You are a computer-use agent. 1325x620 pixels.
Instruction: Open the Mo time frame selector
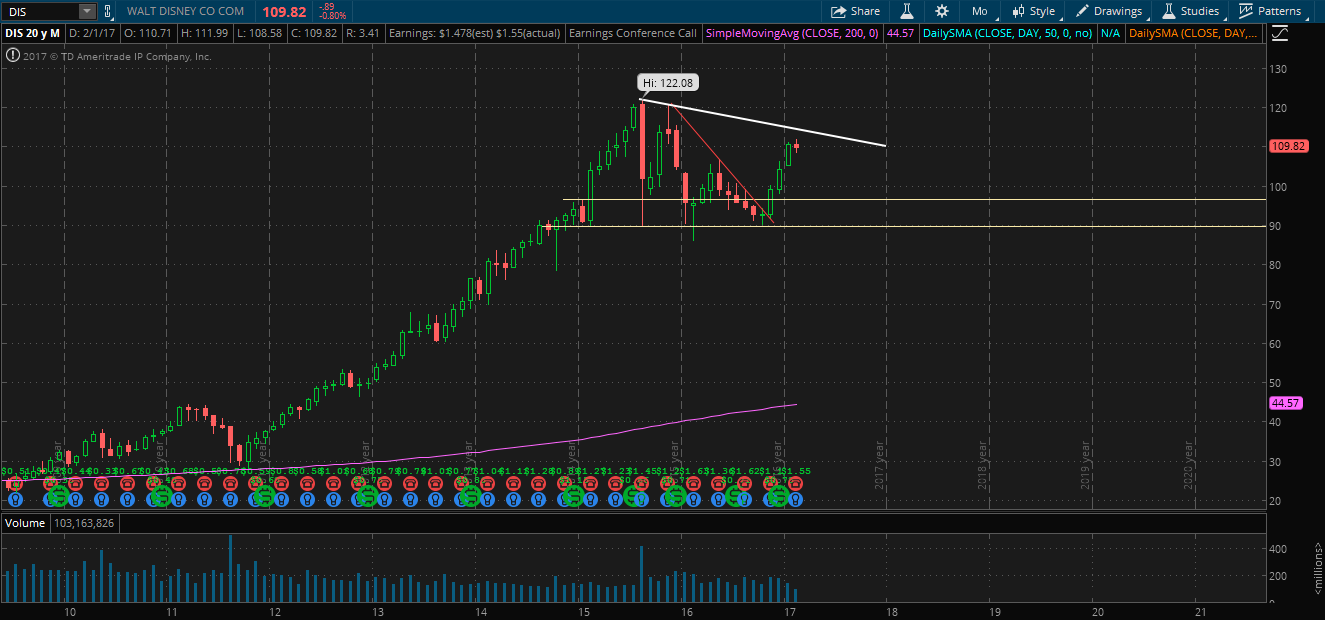(979, 11)
